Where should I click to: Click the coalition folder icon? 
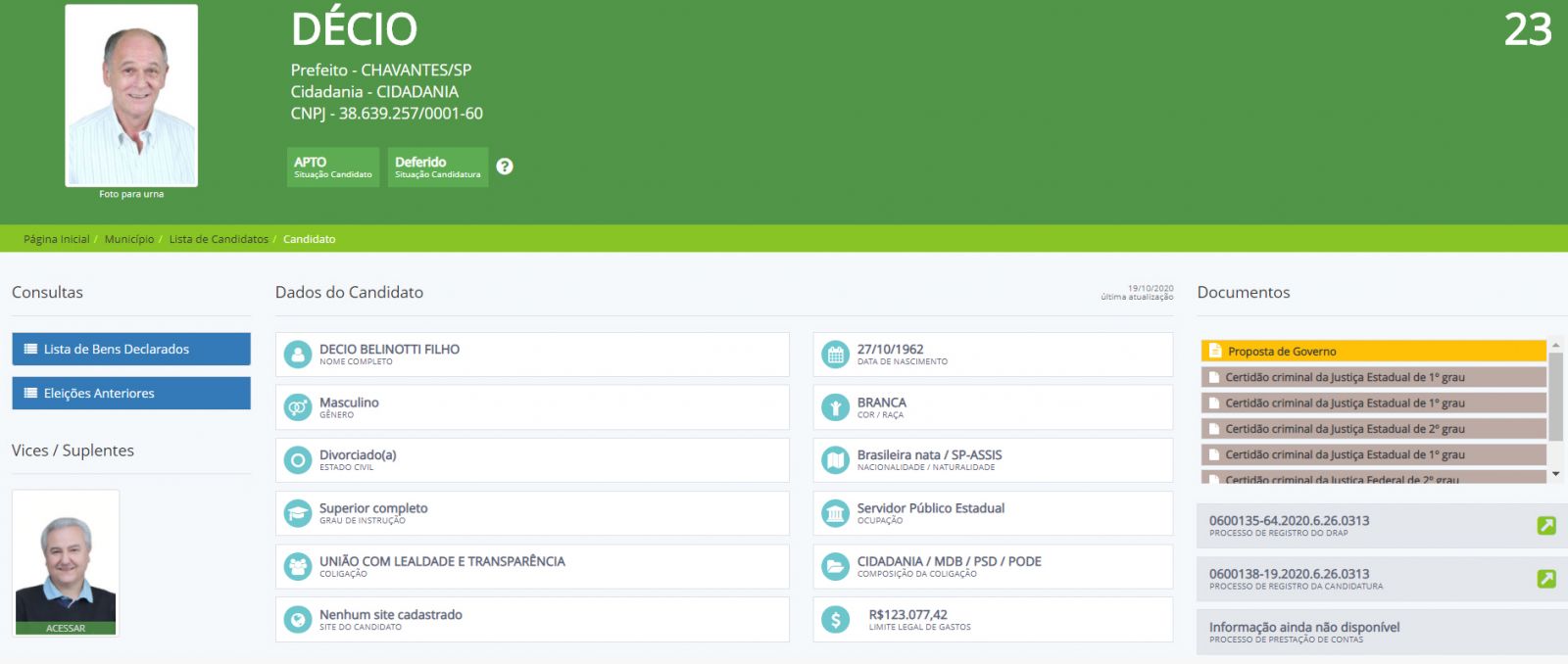(835, 566)
